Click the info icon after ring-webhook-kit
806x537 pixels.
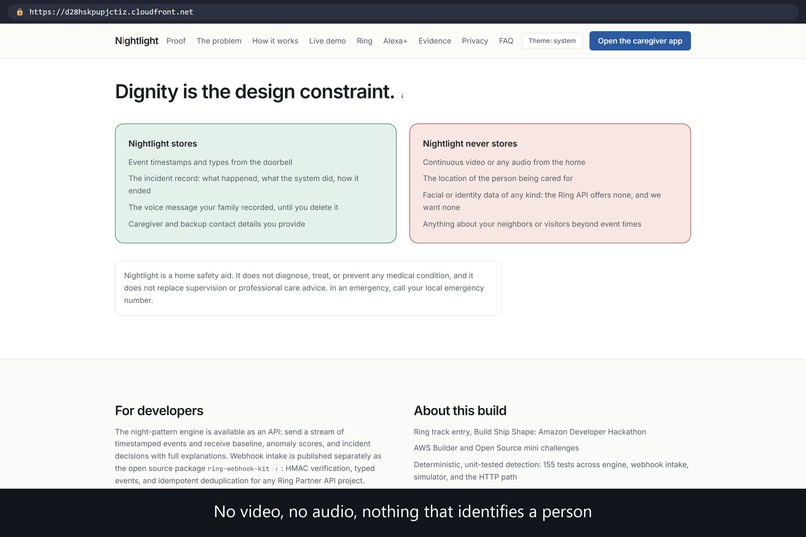point(276,469)
